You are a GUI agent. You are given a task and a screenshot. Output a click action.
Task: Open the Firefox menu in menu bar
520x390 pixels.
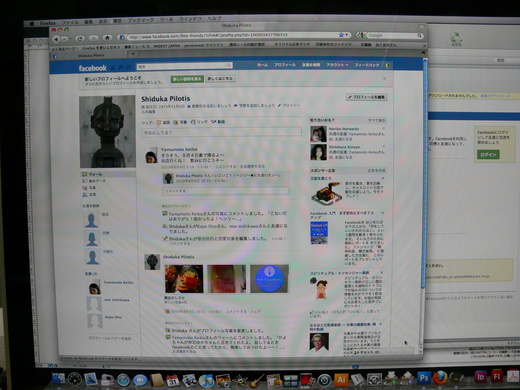(x=48, y=23)
